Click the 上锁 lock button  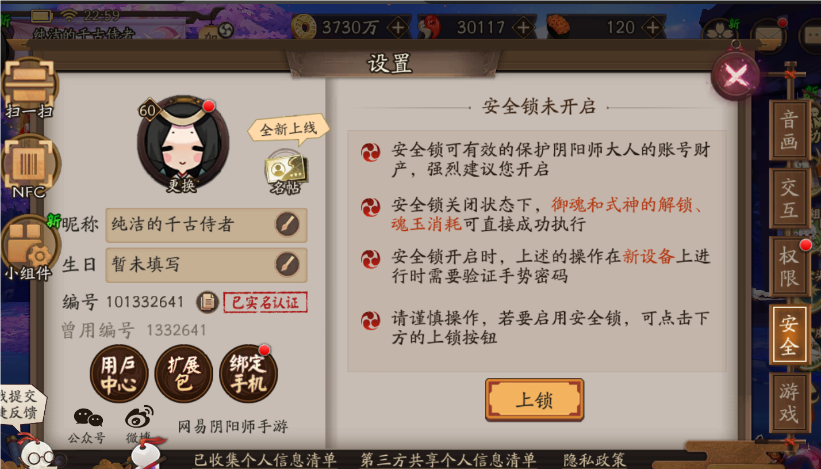(x=535, y=400)
